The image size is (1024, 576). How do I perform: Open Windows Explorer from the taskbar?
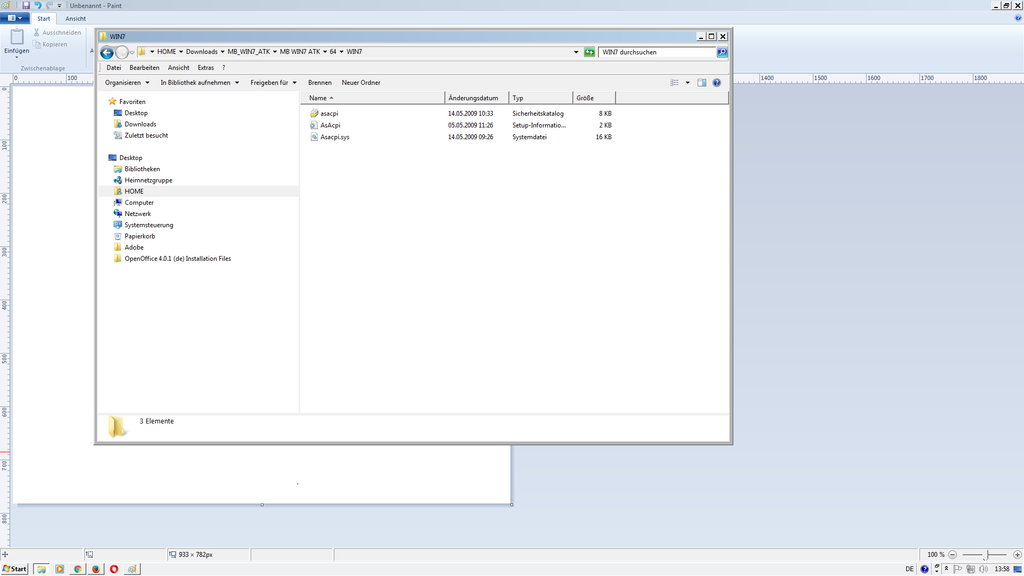click(x=42, y=569)
